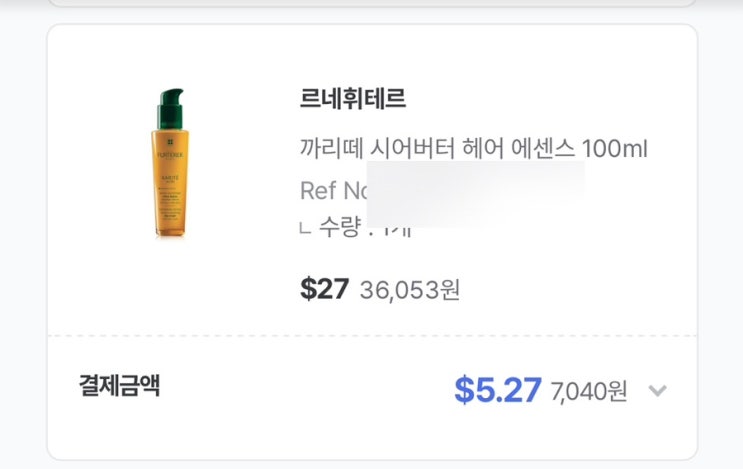Screen dimensions: 743x469
Task: Click the Ref No label
Action: tap(328, 189)
